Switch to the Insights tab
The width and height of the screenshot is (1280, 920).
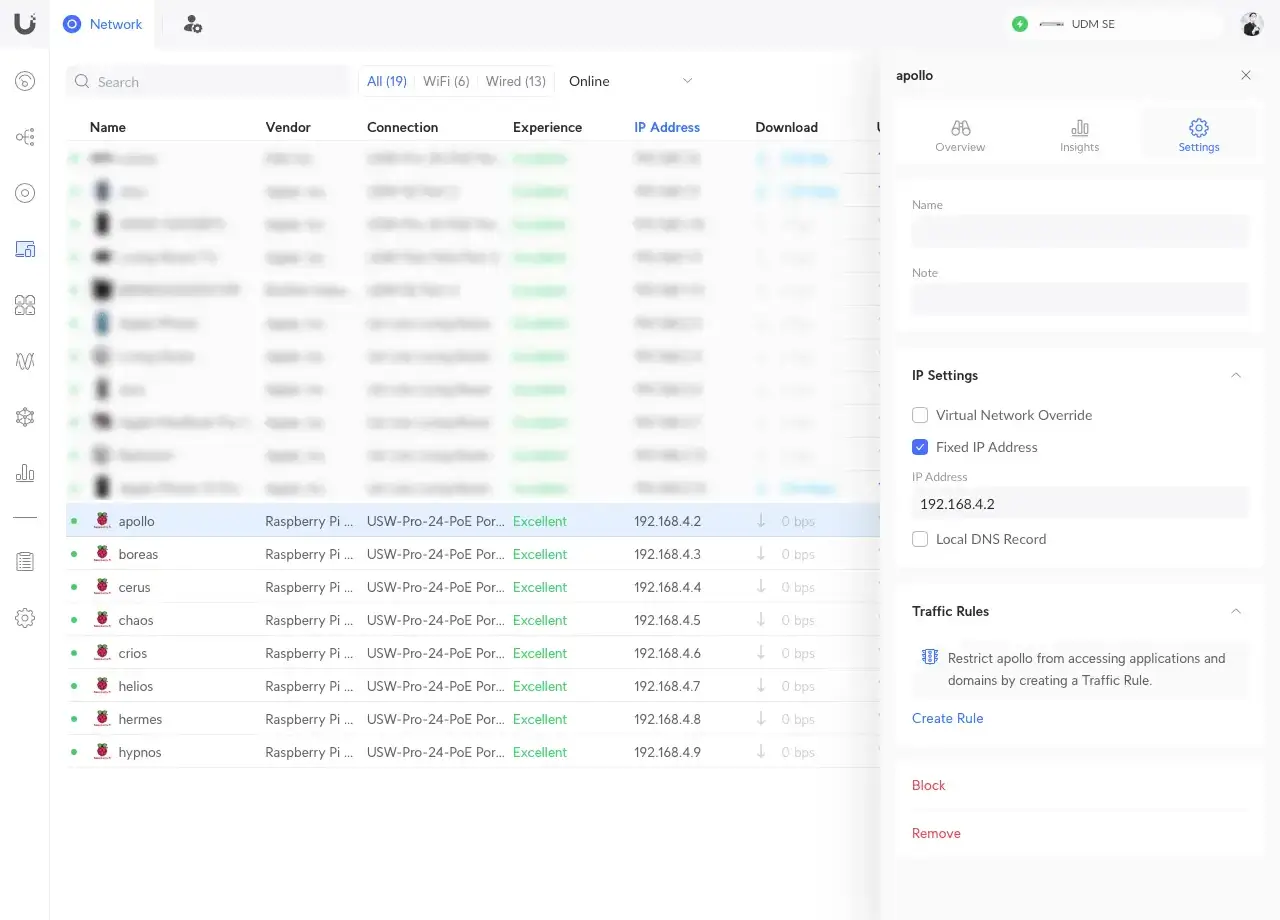1079,135
